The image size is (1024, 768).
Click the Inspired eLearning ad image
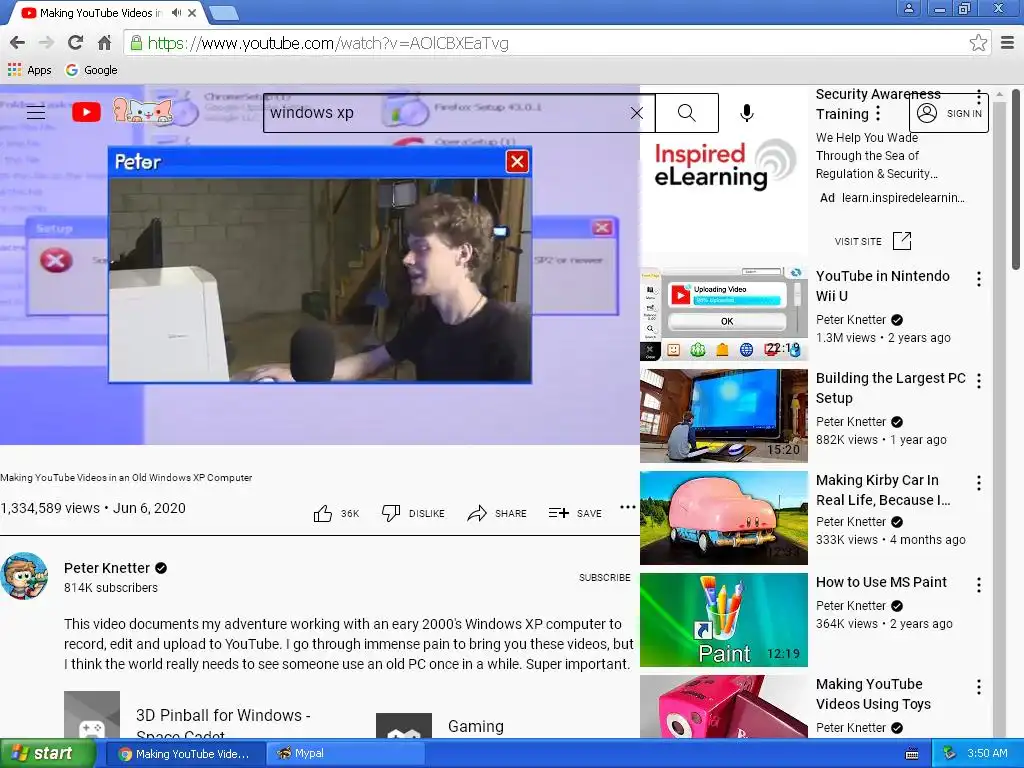(724, 166)
